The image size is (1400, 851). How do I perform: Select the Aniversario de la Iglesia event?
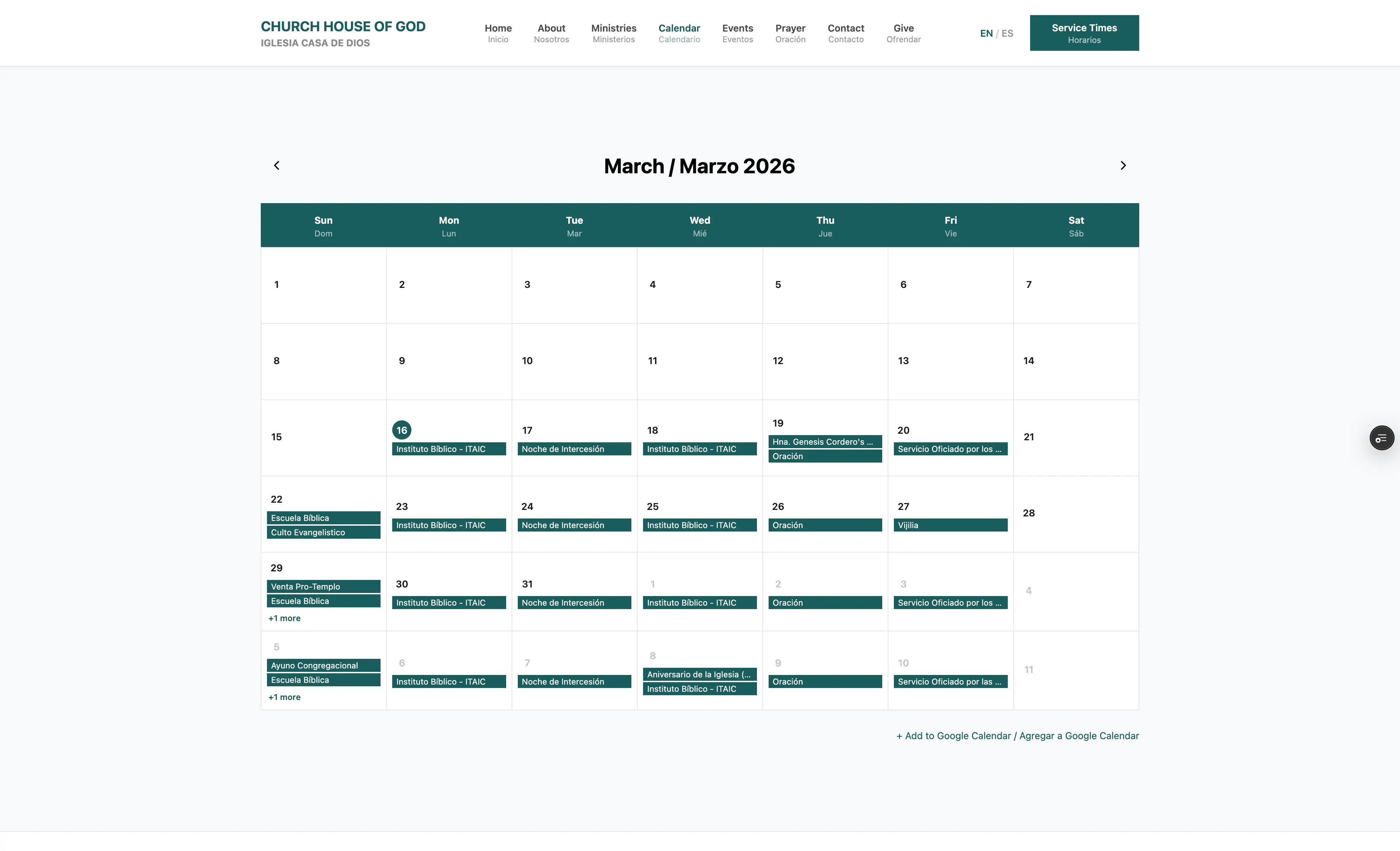tap(699, 674)
